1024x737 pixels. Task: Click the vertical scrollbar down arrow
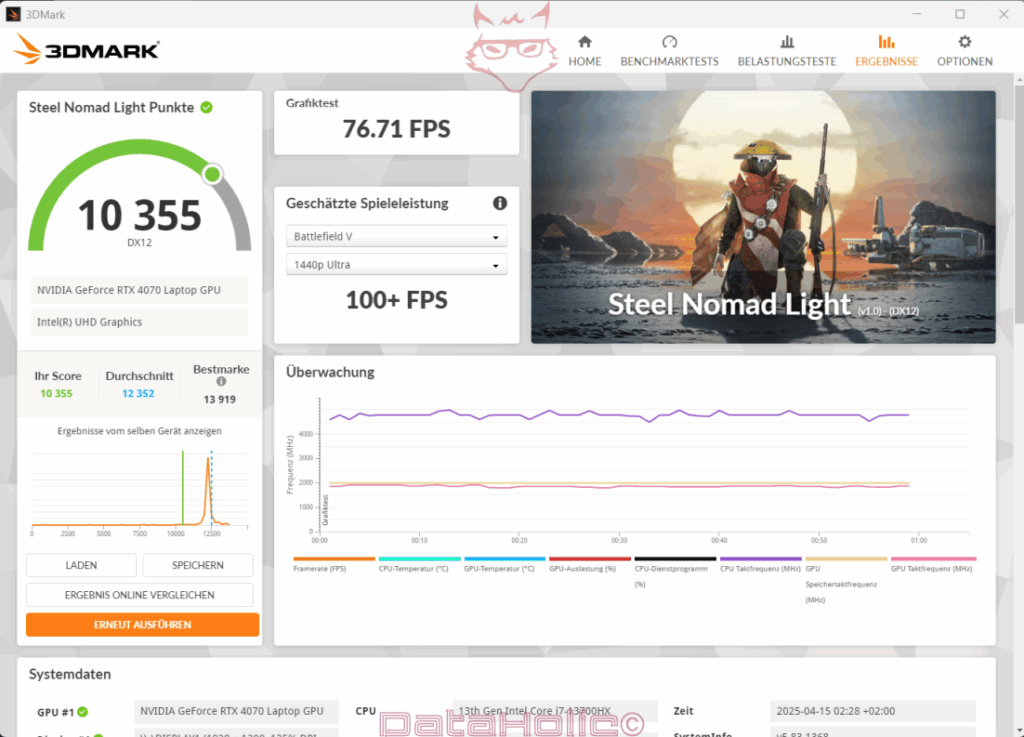point(1019,730)
